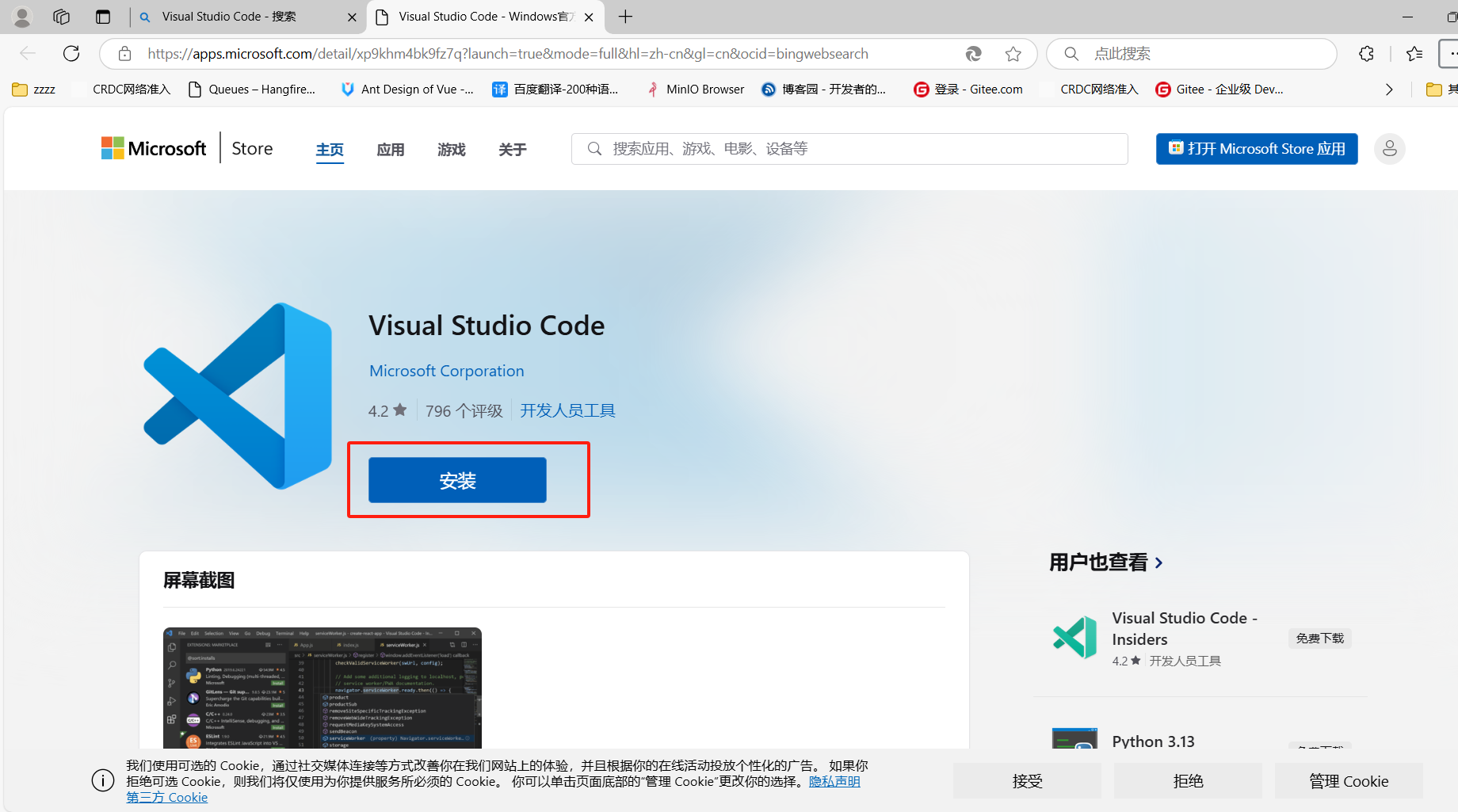The width and height of the screenshot is (1458, 812).
Task: Open the browser profile avatar
Action: (x=22, y=17)
